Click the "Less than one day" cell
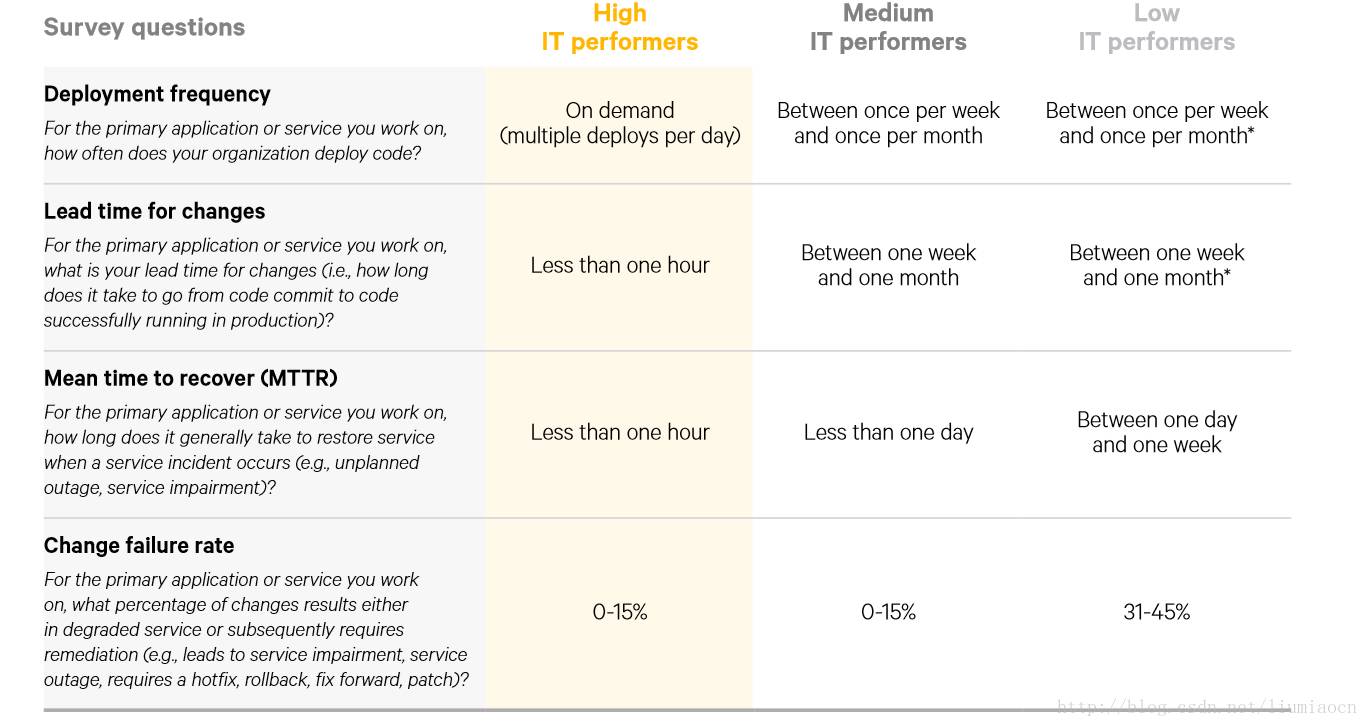Viewport: 1369px width, 727px height. pyautogui.click(x=888, y=432)
